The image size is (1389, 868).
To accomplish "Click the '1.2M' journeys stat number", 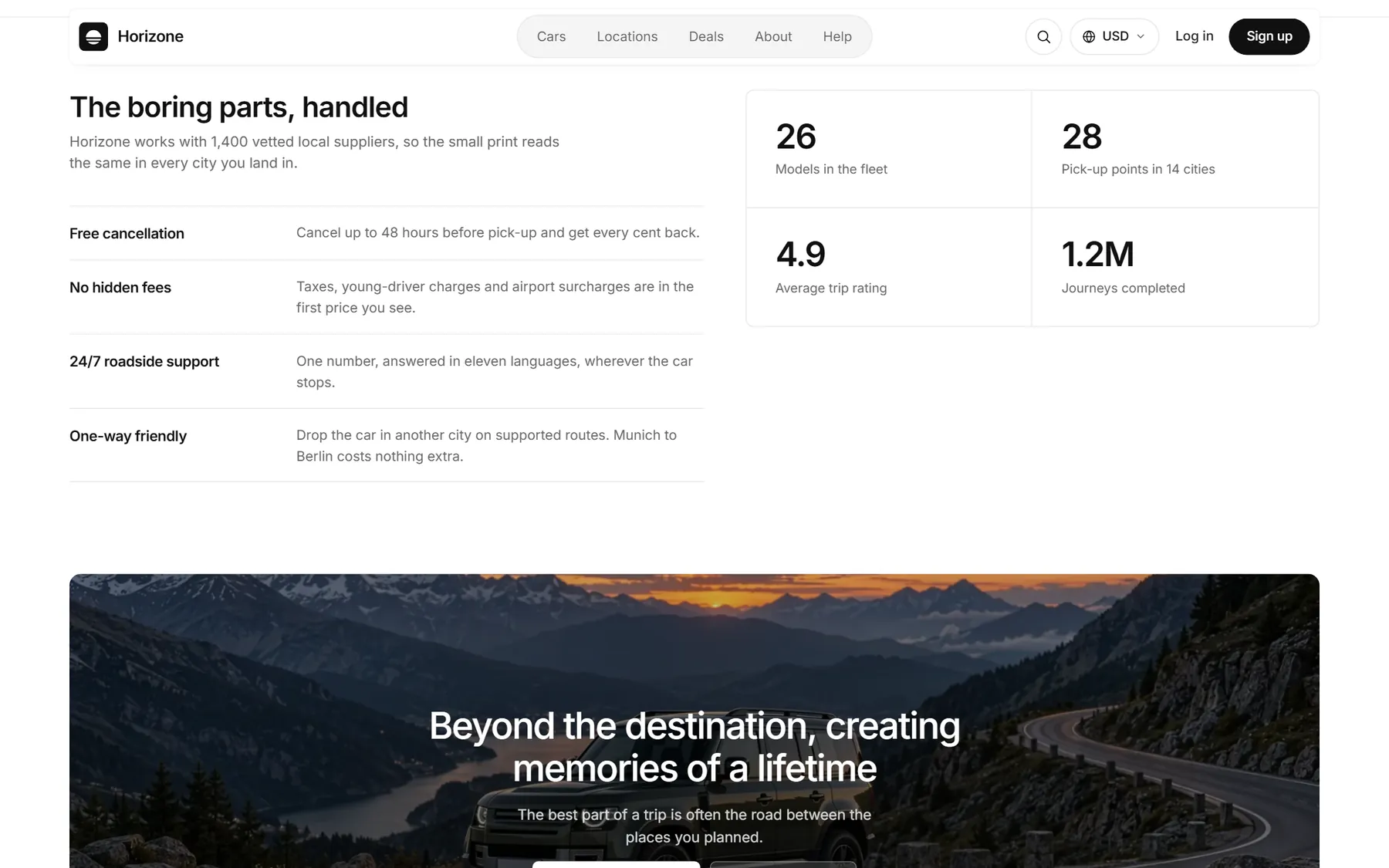I will (1097, 255).
